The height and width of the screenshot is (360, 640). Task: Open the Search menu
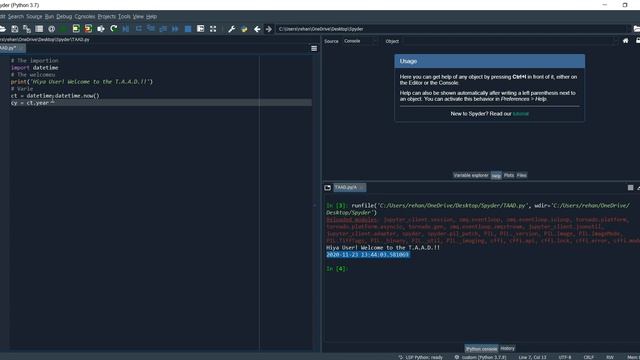[16, 17]
